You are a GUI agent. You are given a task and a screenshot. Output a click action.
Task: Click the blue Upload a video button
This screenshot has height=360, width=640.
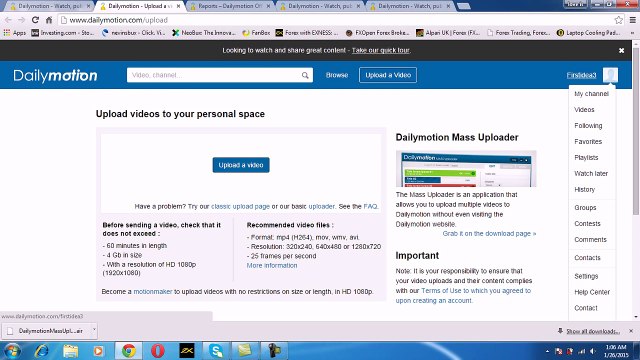pos(241,165)
